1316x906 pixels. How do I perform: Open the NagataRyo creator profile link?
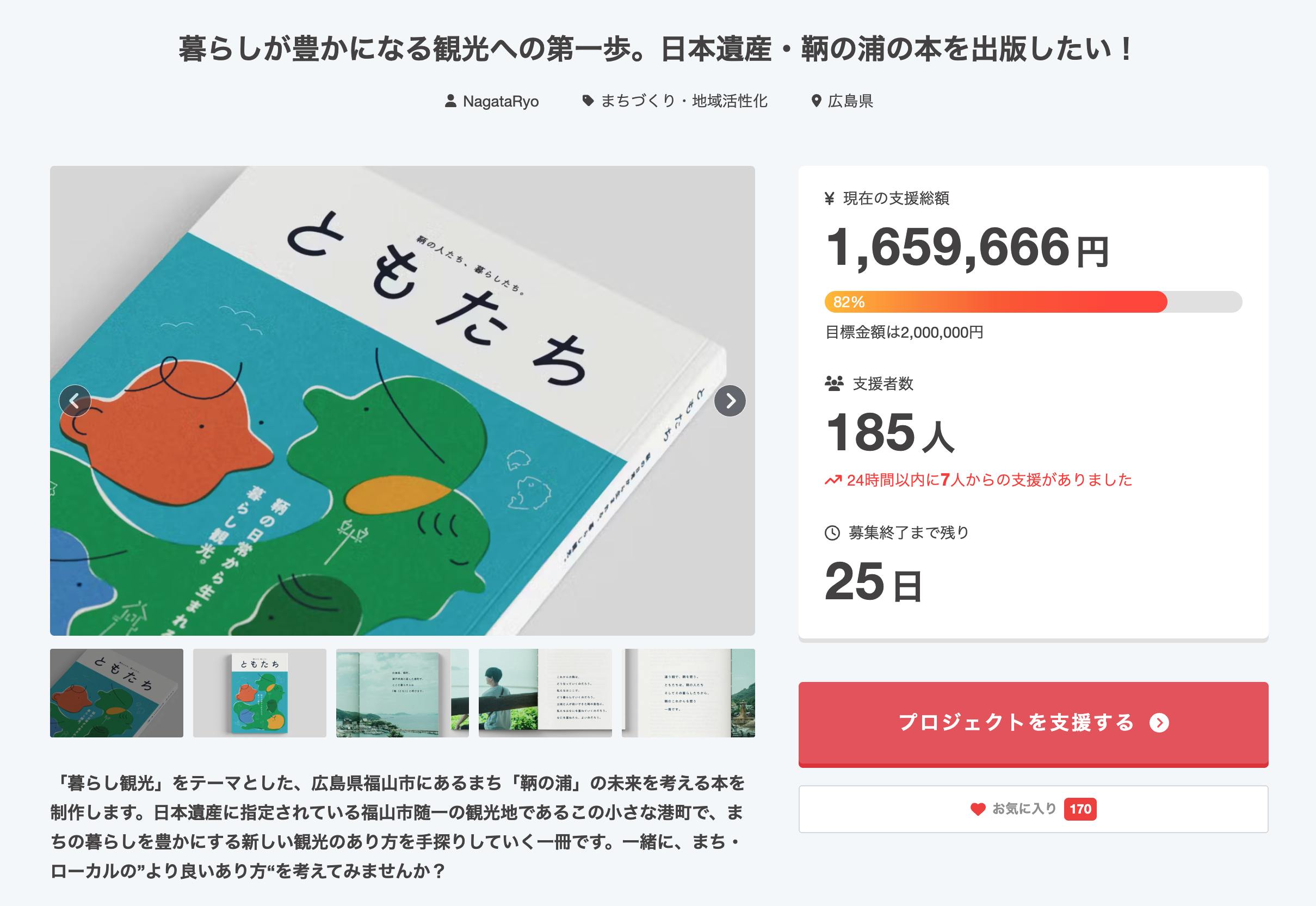point(500,101)
